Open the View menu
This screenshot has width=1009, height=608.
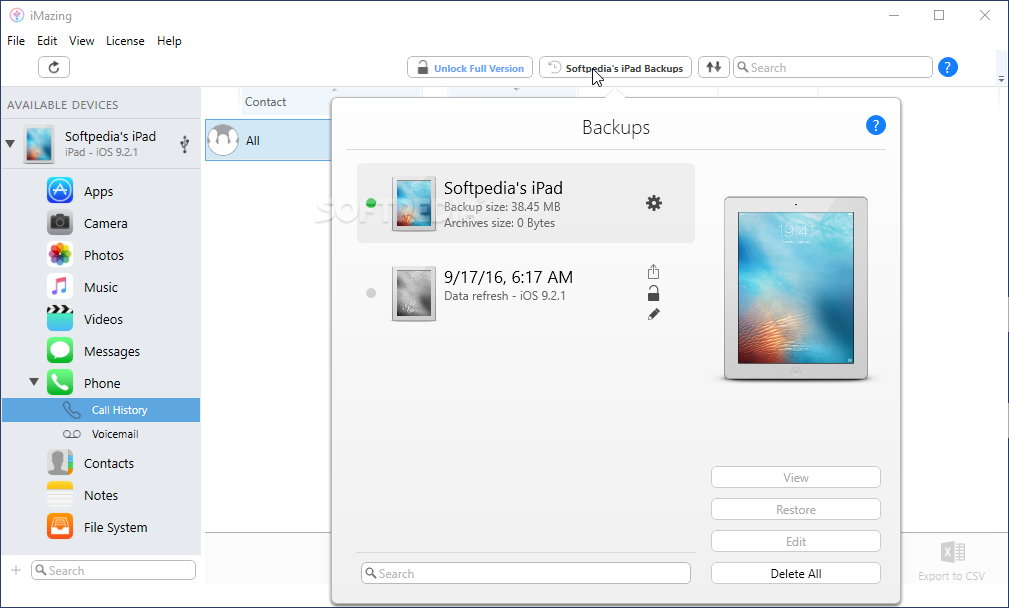point(82,41)
